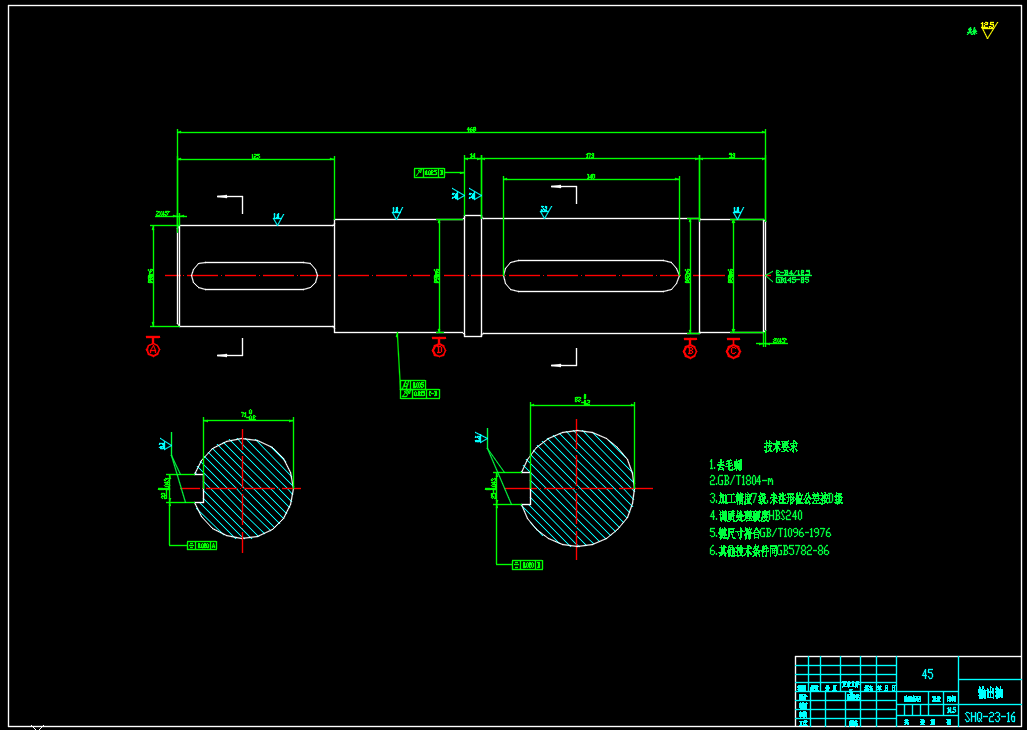Viewport: 1027px width, 730px height.
Task: Click note line 5 referencing GB/T1096-1976
Action: pyautogui.click(x=769, y=533)
